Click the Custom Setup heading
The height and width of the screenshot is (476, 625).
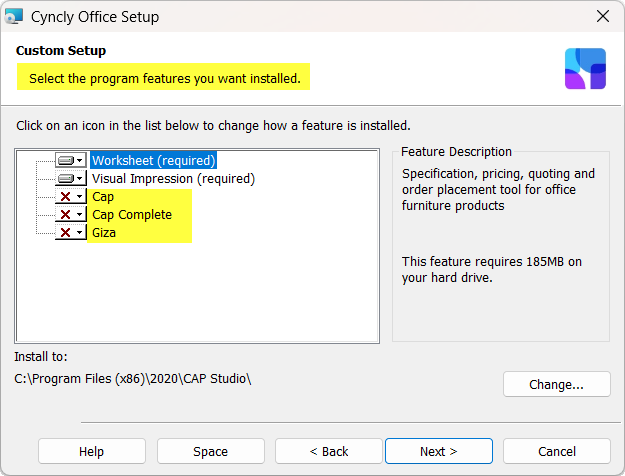61,51
